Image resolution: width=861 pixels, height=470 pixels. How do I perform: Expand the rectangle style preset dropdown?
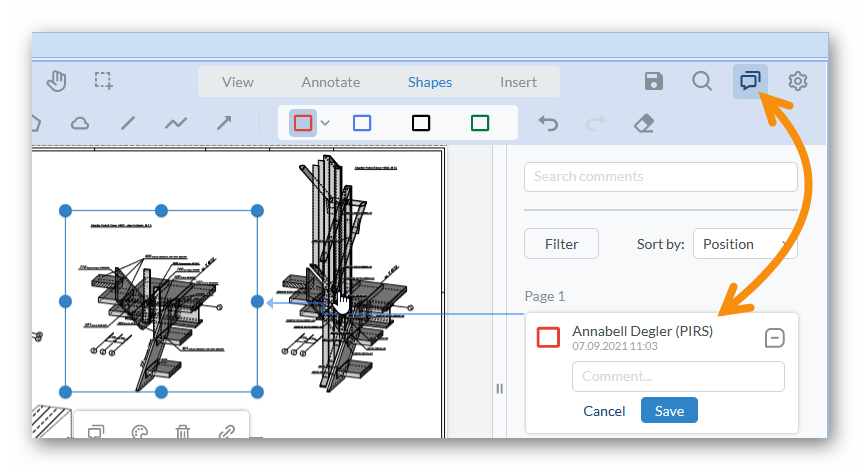click(x=325, y=123)
